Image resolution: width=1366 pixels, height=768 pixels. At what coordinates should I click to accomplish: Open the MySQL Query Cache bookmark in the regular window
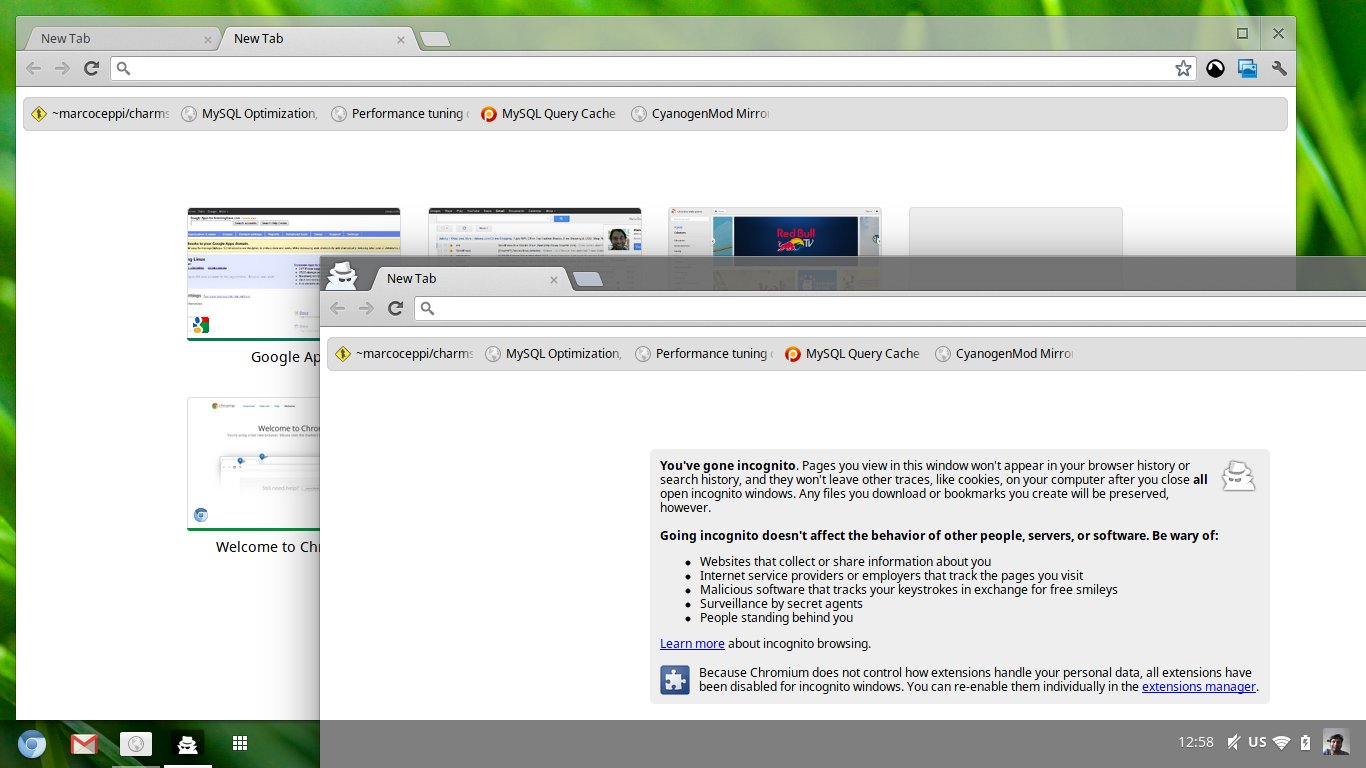point(549,114)
